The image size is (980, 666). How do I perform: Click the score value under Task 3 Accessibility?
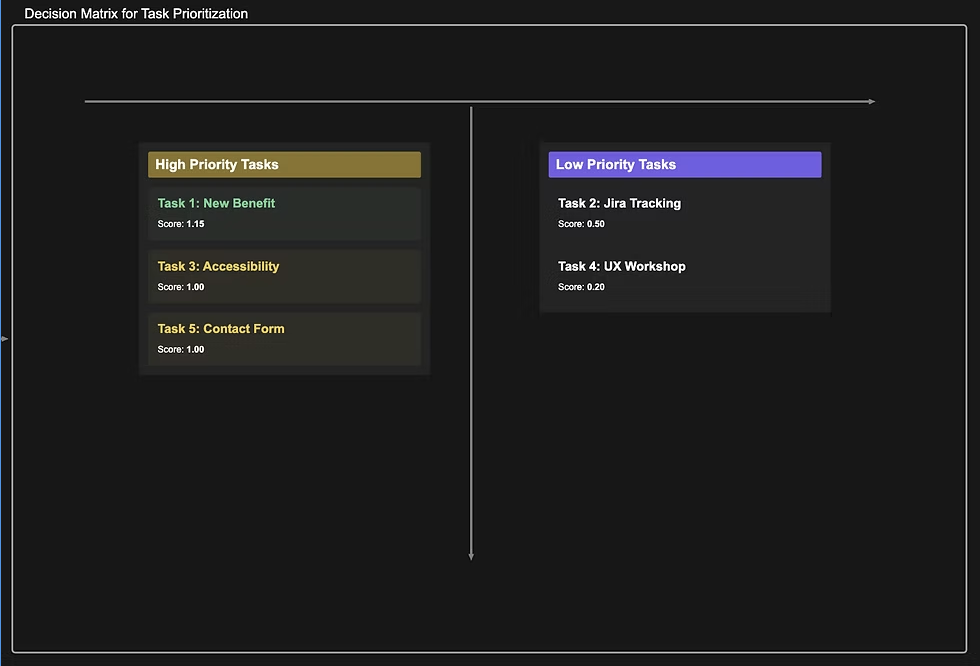195,287
